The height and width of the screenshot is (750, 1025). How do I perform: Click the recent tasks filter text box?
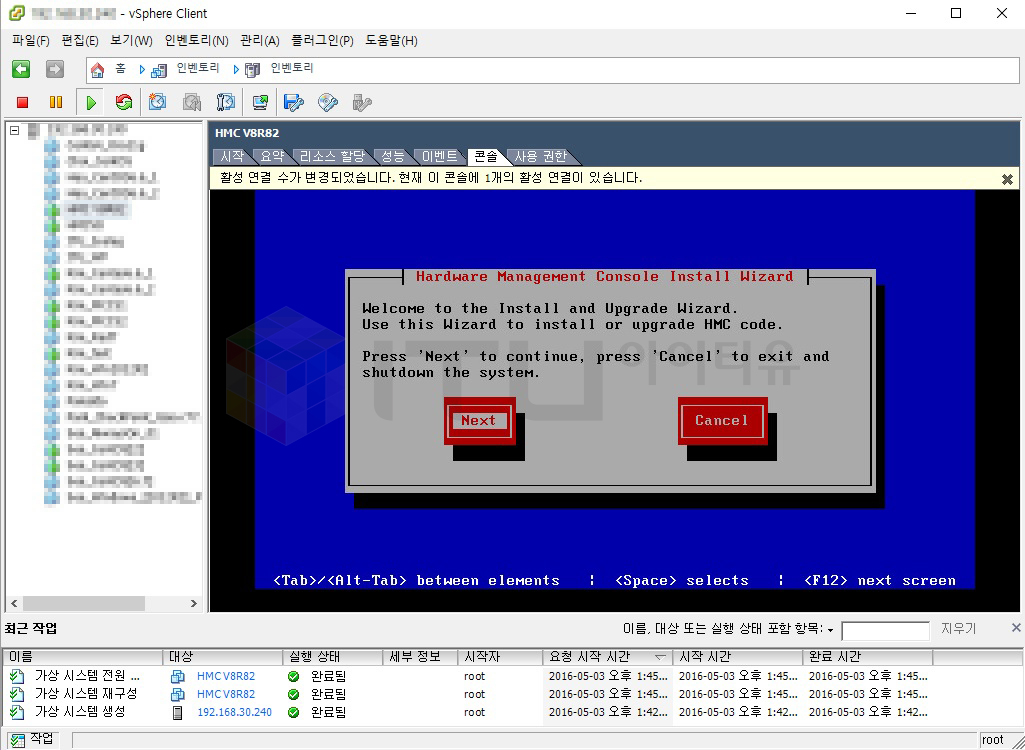pos(885,630)
